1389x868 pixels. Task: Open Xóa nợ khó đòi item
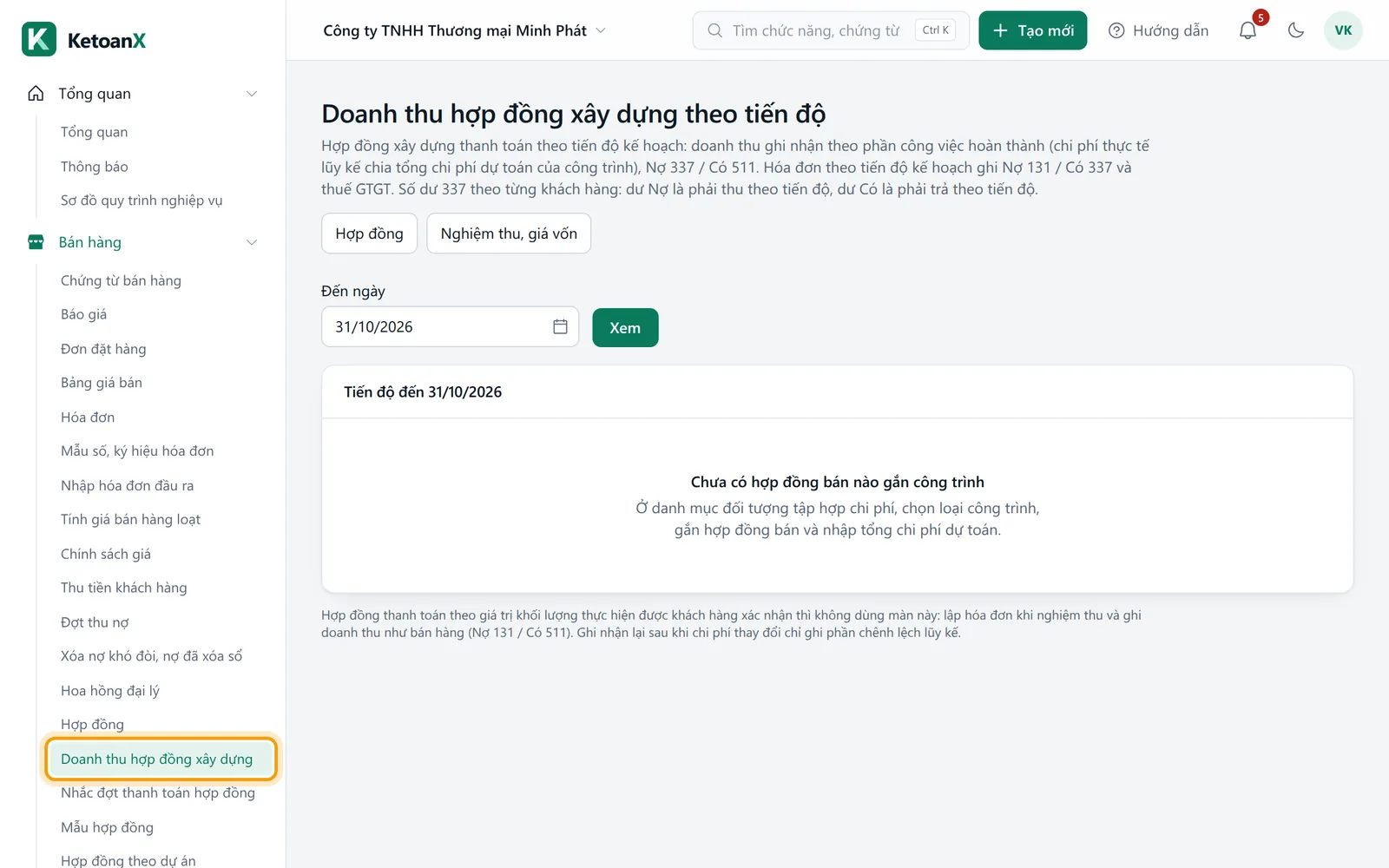tap(151, 656)
